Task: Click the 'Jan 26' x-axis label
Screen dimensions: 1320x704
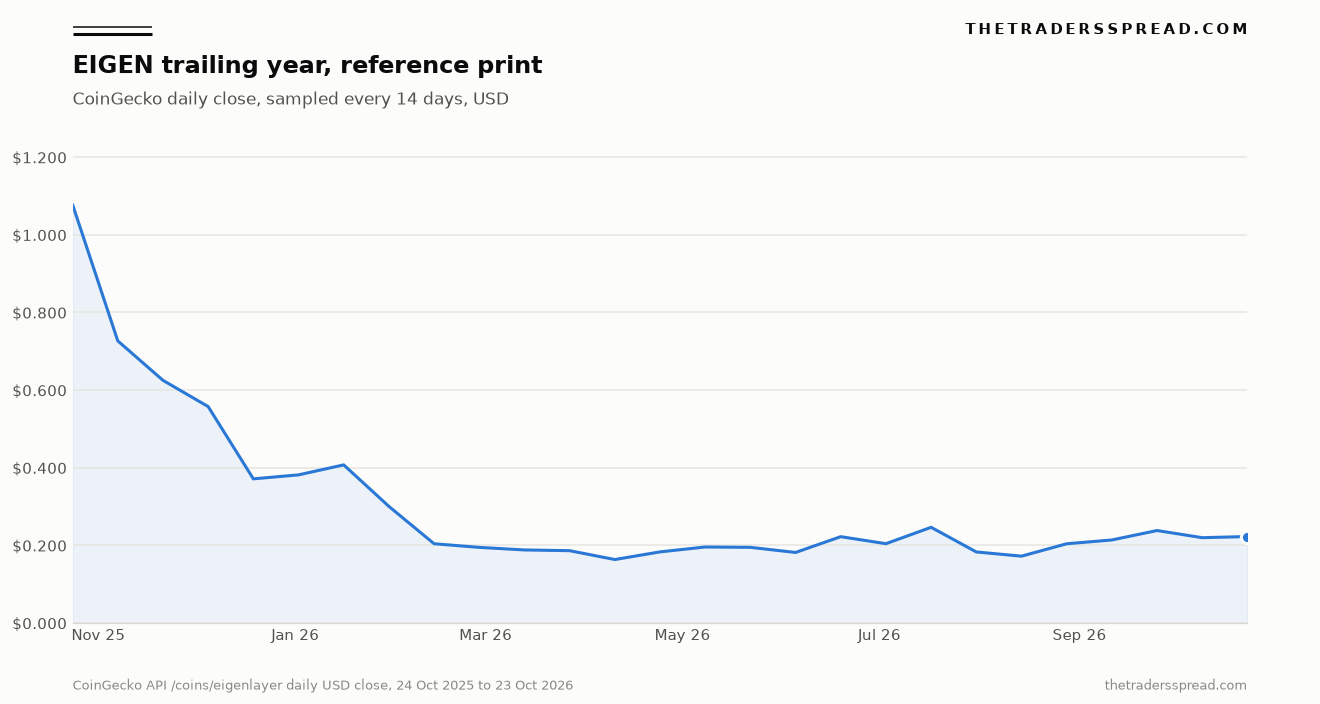Action: coord(295,635)
